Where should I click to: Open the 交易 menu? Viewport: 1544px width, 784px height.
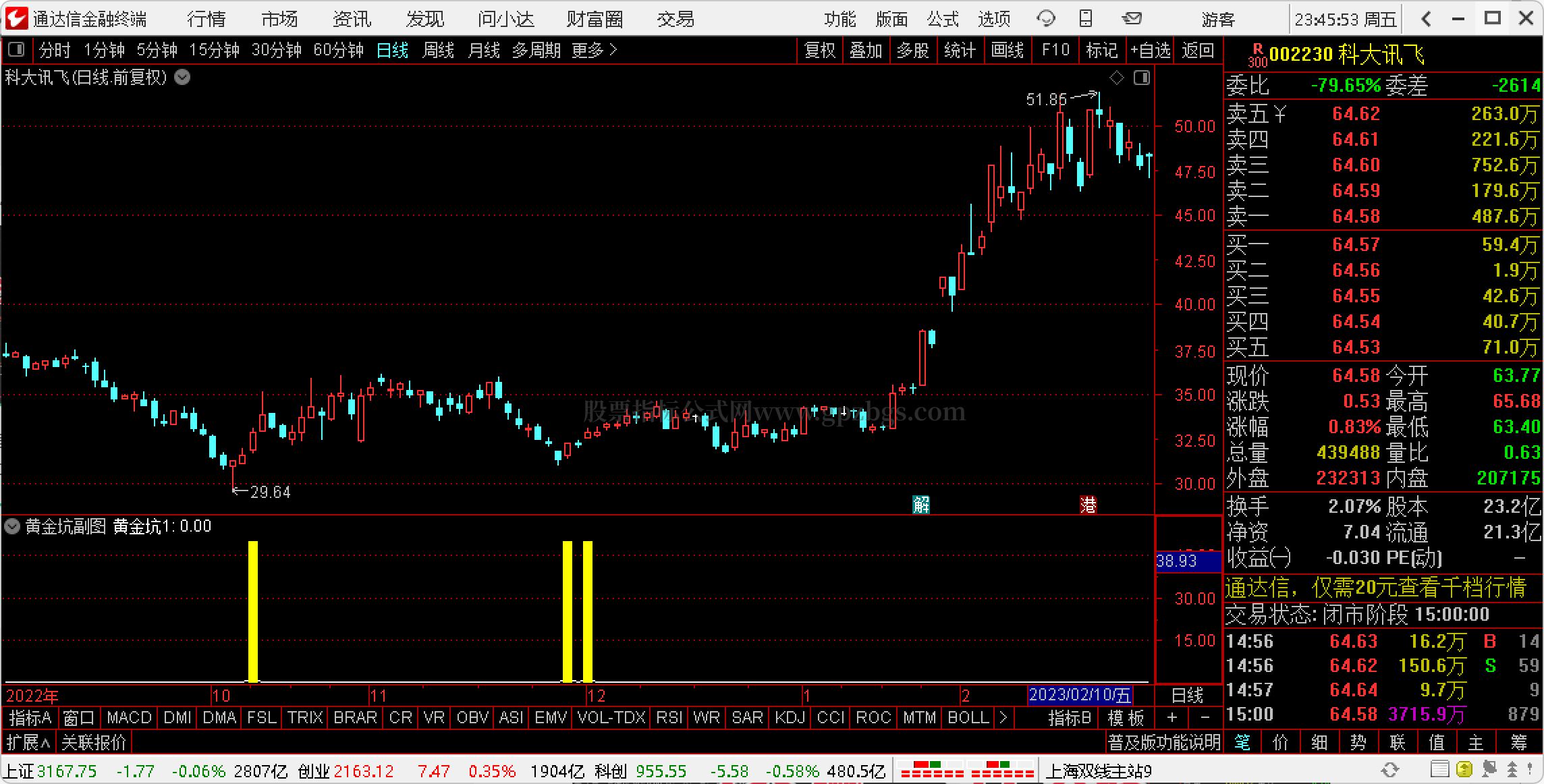pyautogui.click(x=675, y=19)
